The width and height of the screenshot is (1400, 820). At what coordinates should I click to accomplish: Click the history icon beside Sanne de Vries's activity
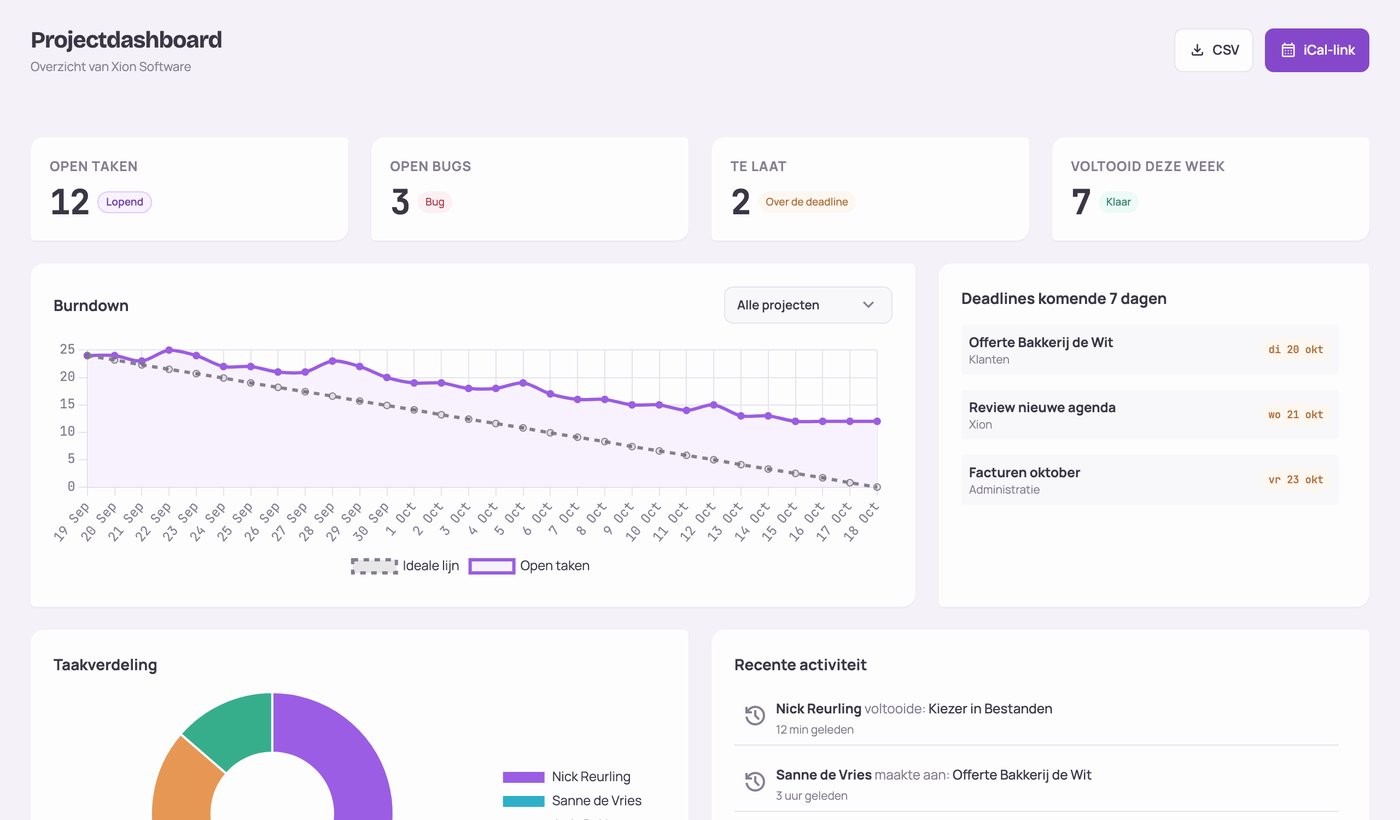pos(755,782)
